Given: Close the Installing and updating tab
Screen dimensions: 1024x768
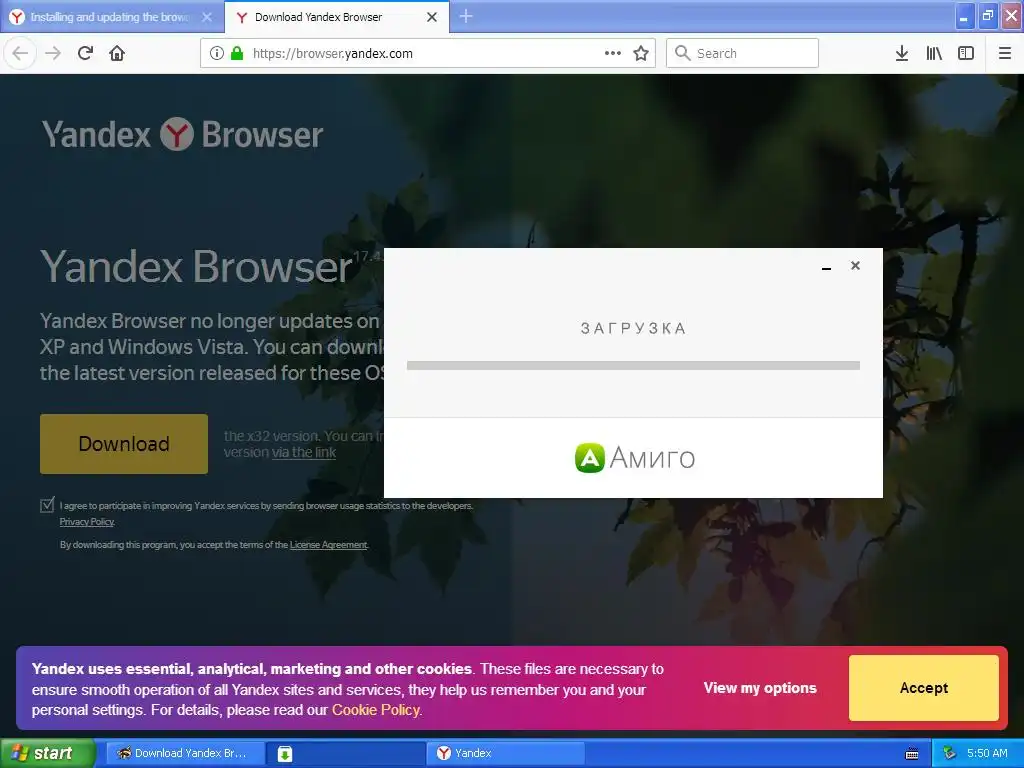Looking at the screenshot, I should pyautogui.click(x=206, y=17).
